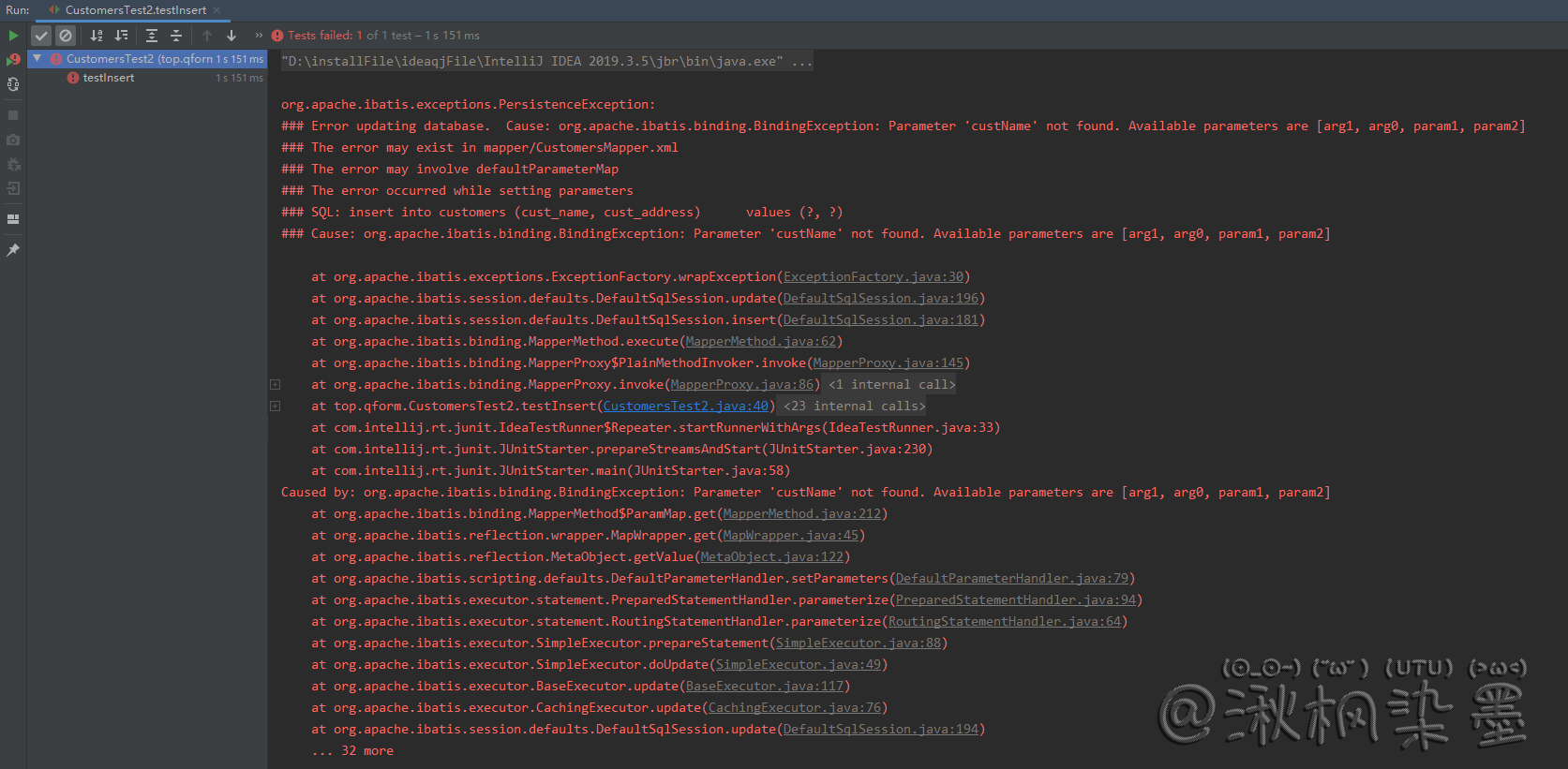Click the green Rerun test button
The height and width of the screenshot is (769, 1568).
(13, 36)
